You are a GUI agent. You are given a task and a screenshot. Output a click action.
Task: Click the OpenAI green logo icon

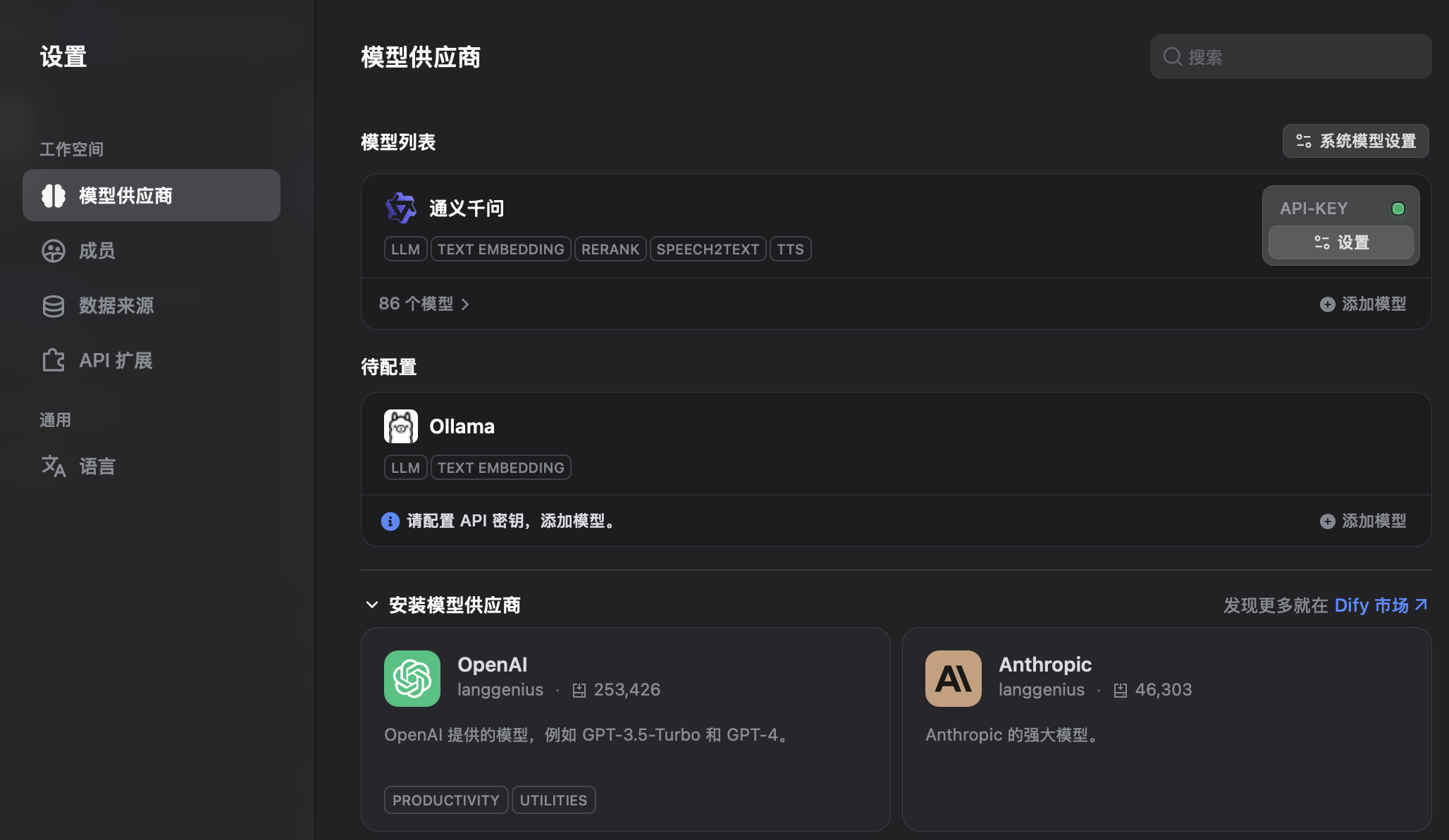(x=412, y=679)
